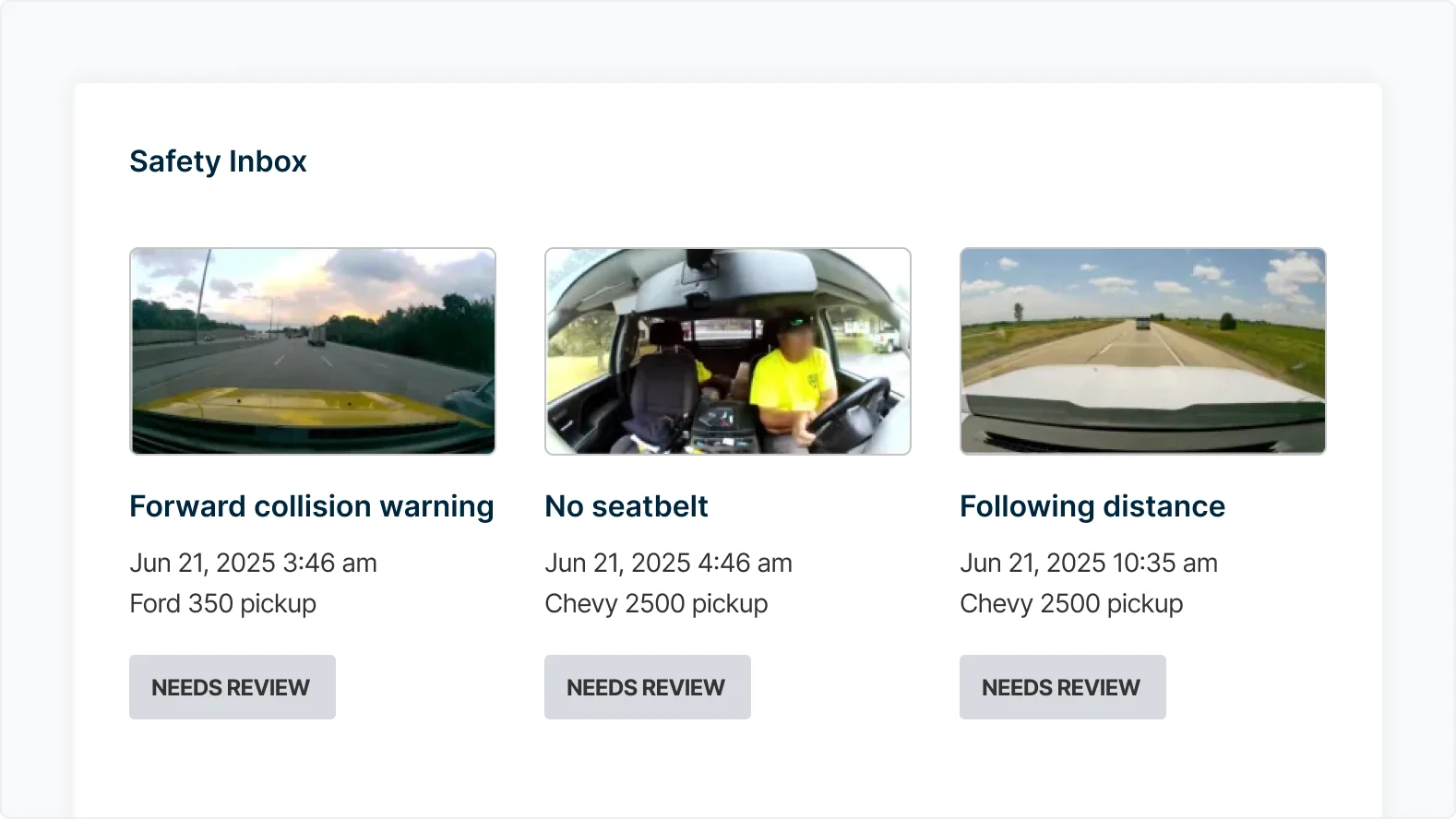The height and width of the screenshot is (819, 1456).
Task: Click the Following distance event title
Action: (x=1092, y=505)
